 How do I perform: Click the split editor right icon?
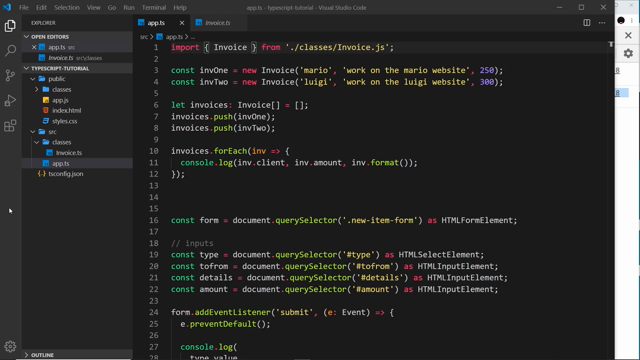click(x=587, y=23)
